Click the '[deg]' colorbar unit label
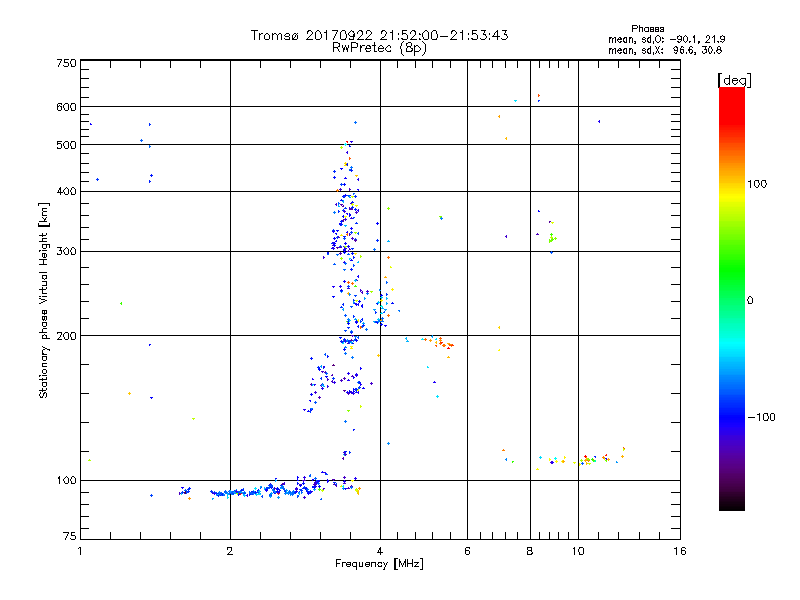 (x=734, y=80)
